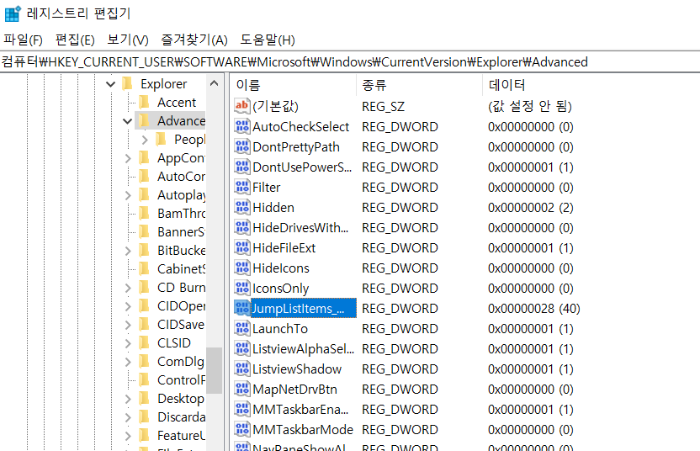Viewport: 700px width, 451px height.
Task: Collapse the Advanced tree node
Action: point(127,121)
